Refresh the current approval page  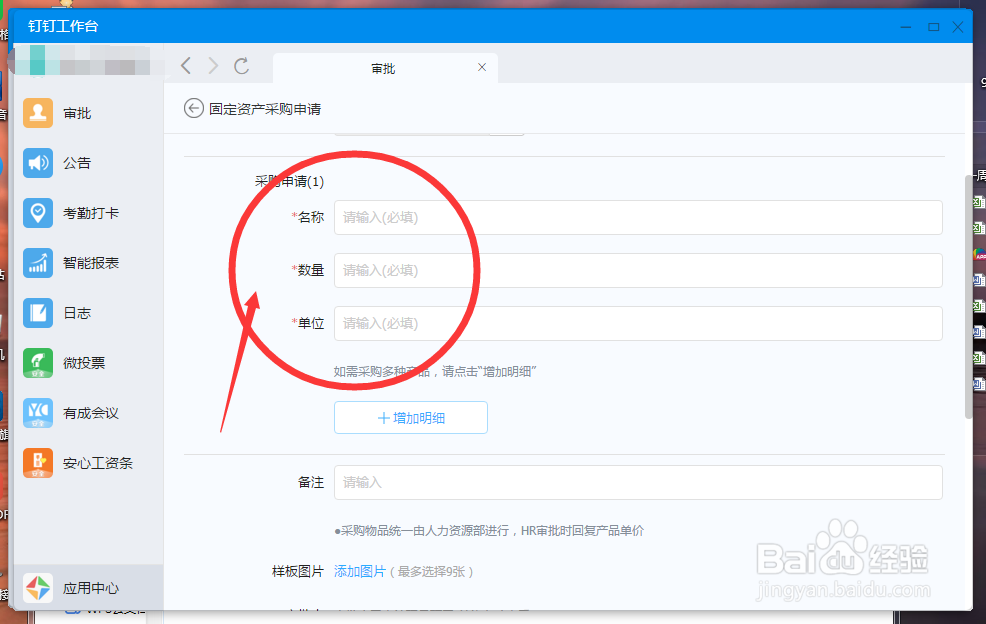[x=242, y=66]
